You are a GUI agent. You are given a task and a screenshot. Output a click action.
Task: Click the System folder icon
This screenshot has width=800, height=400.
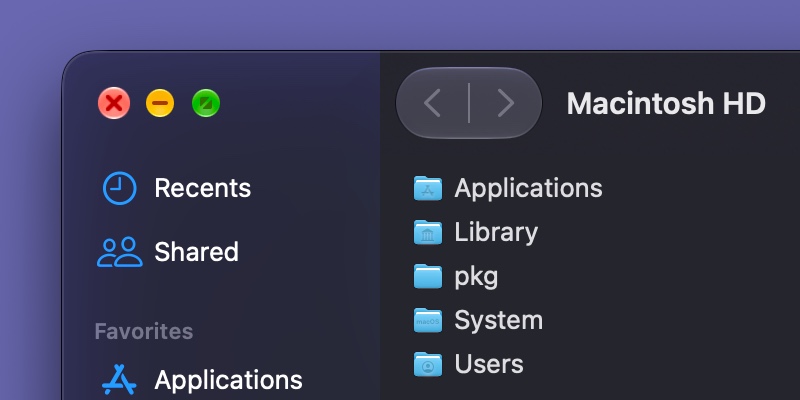click(x=428, y=320)
